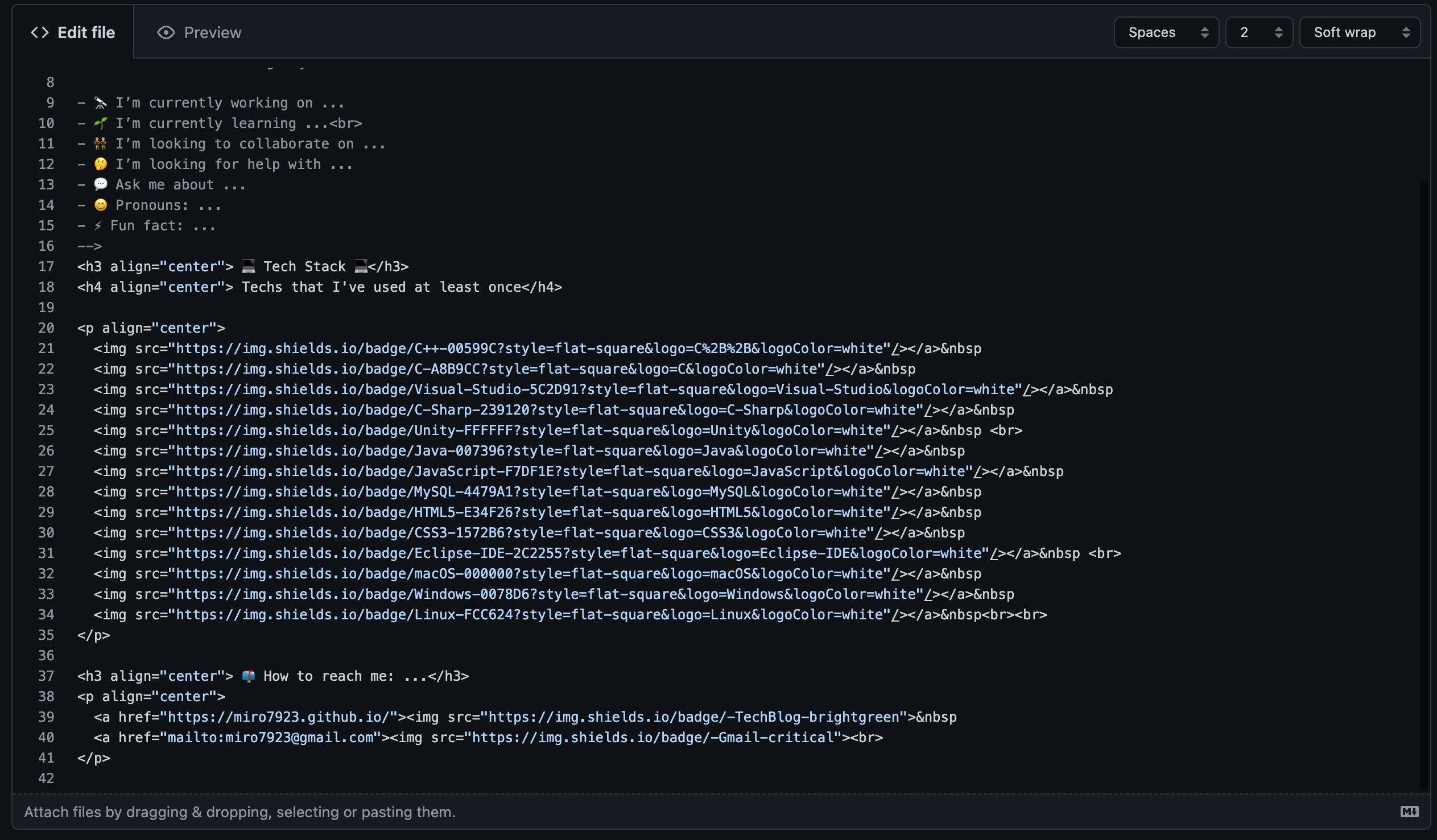The image size is (1437, 840).
Task: Open the Spaces indent mode dropdown
Action: click(x=1166, y=32)
